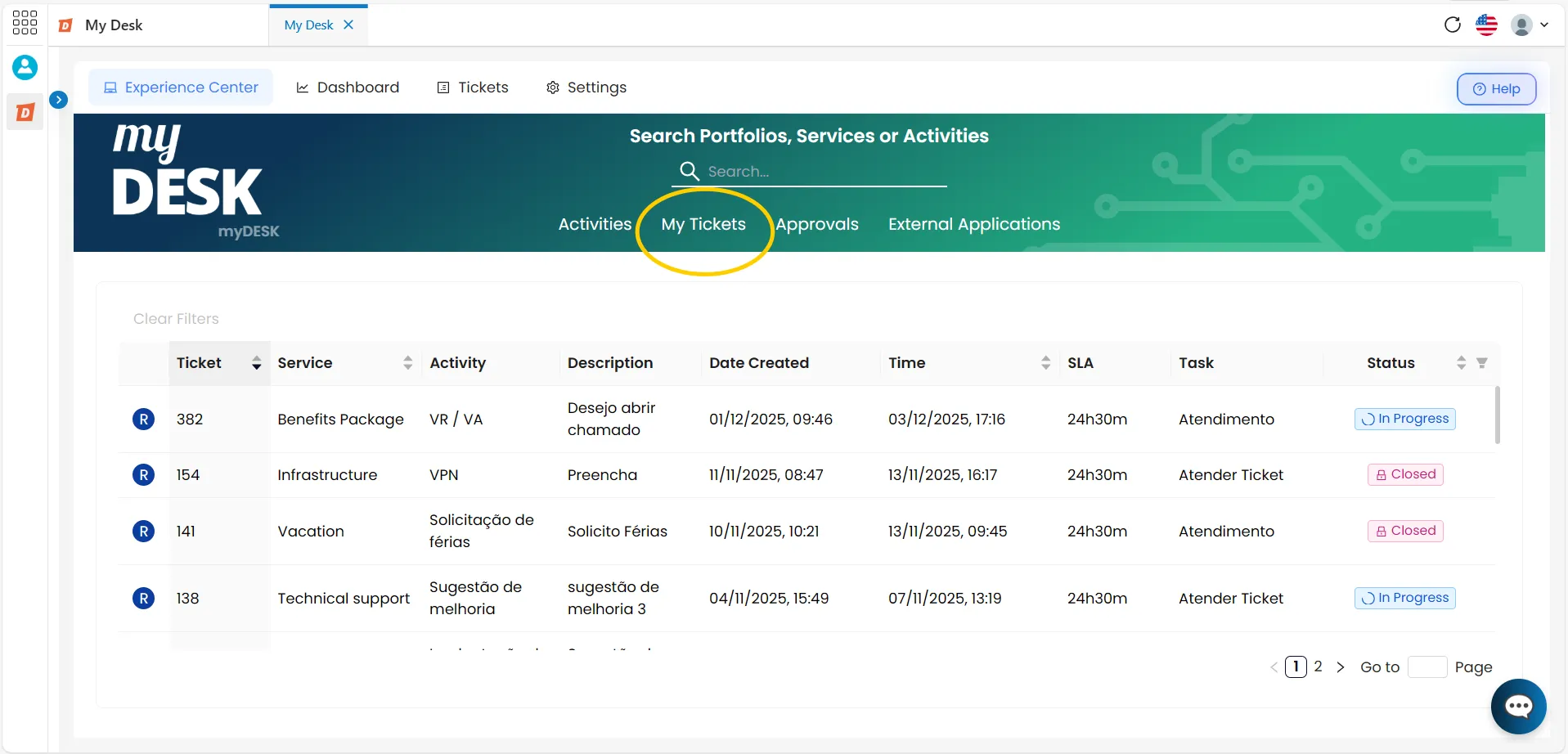Click Closed badge for ticket 141
1568x754 pixels.
(x=1405, y=531)
